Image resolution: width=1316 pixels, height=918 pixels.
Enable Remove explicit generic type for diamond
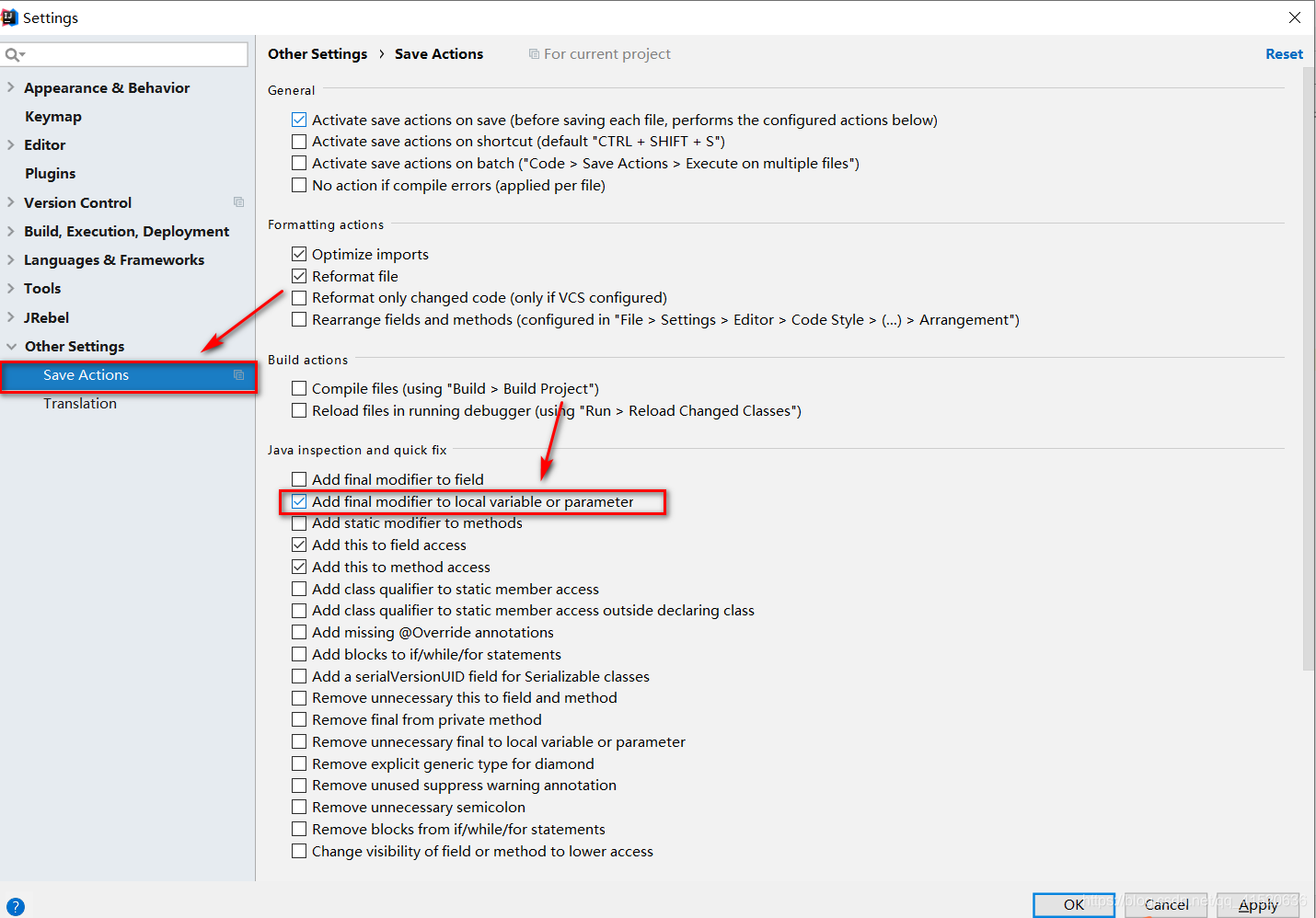click(299, 763)
